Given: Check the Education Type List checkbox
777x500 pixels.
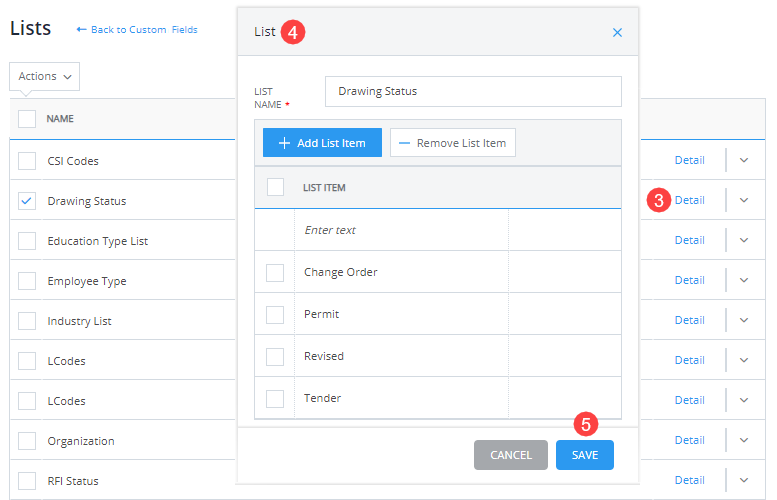Looking at the screenshot, I should (27, 241).
